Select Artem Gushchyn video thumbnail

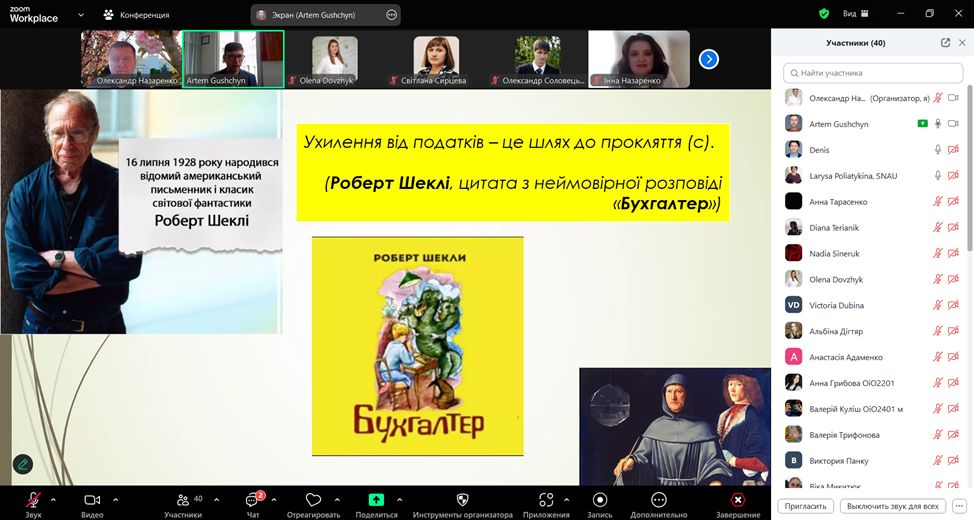coord(234,59)
